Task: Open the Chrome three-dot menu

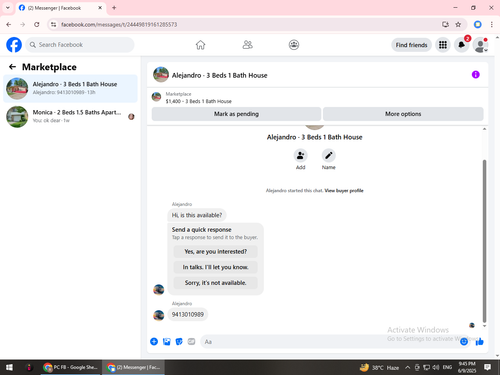Action: [492, 24]
